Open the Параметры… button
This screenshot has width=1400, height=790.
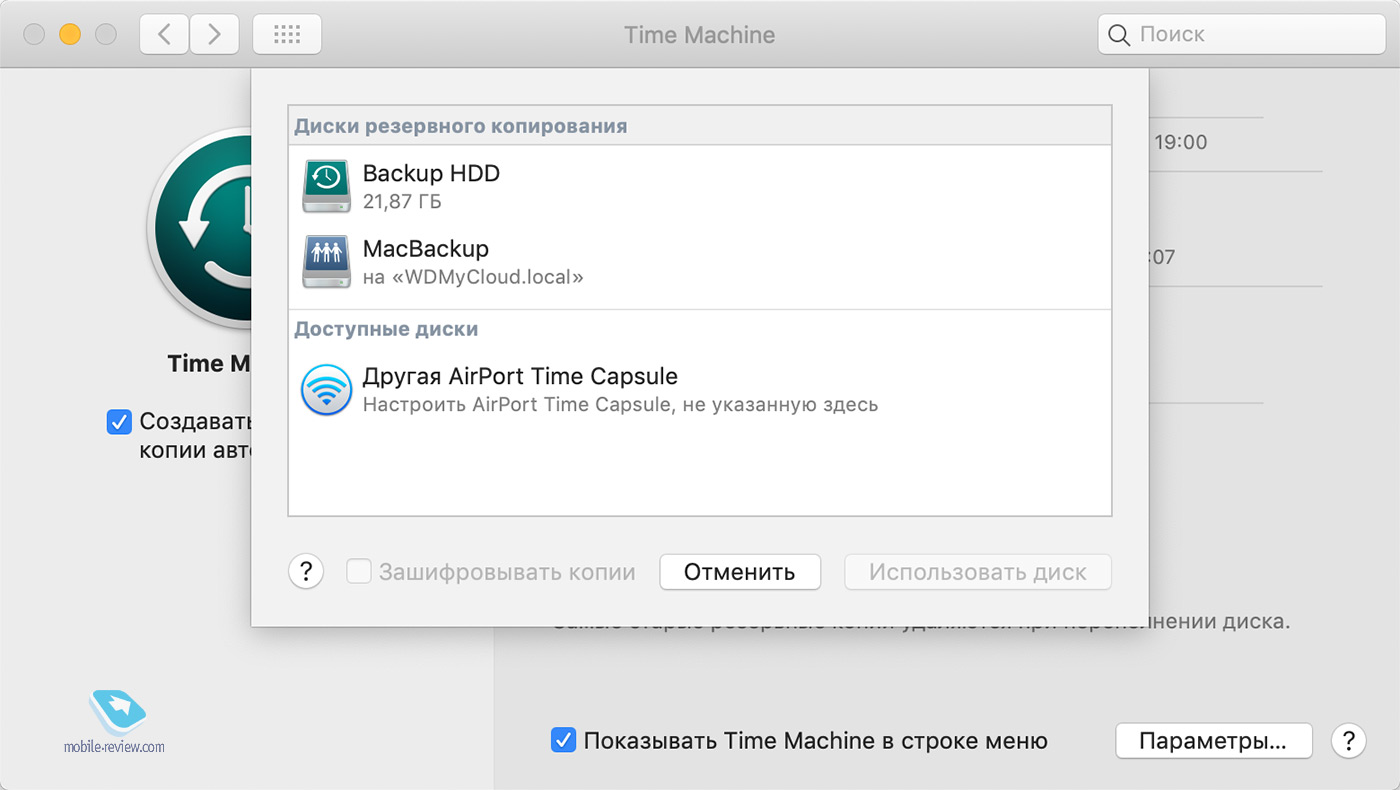pyautogui.click(x=1213, y=741)
